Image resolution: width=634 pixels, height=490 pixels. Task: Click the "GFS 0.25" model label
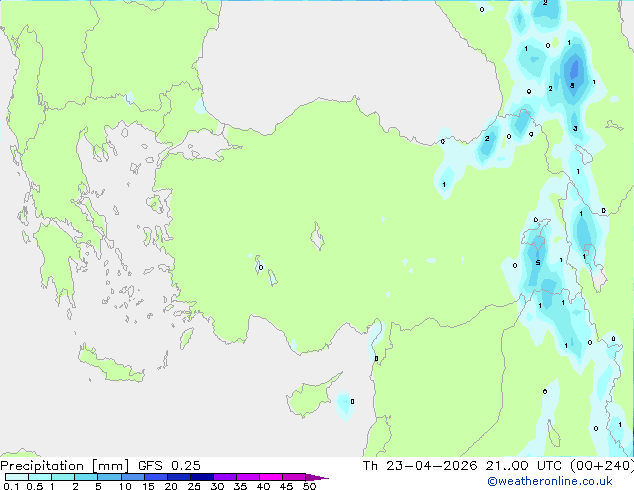(169, 466)
